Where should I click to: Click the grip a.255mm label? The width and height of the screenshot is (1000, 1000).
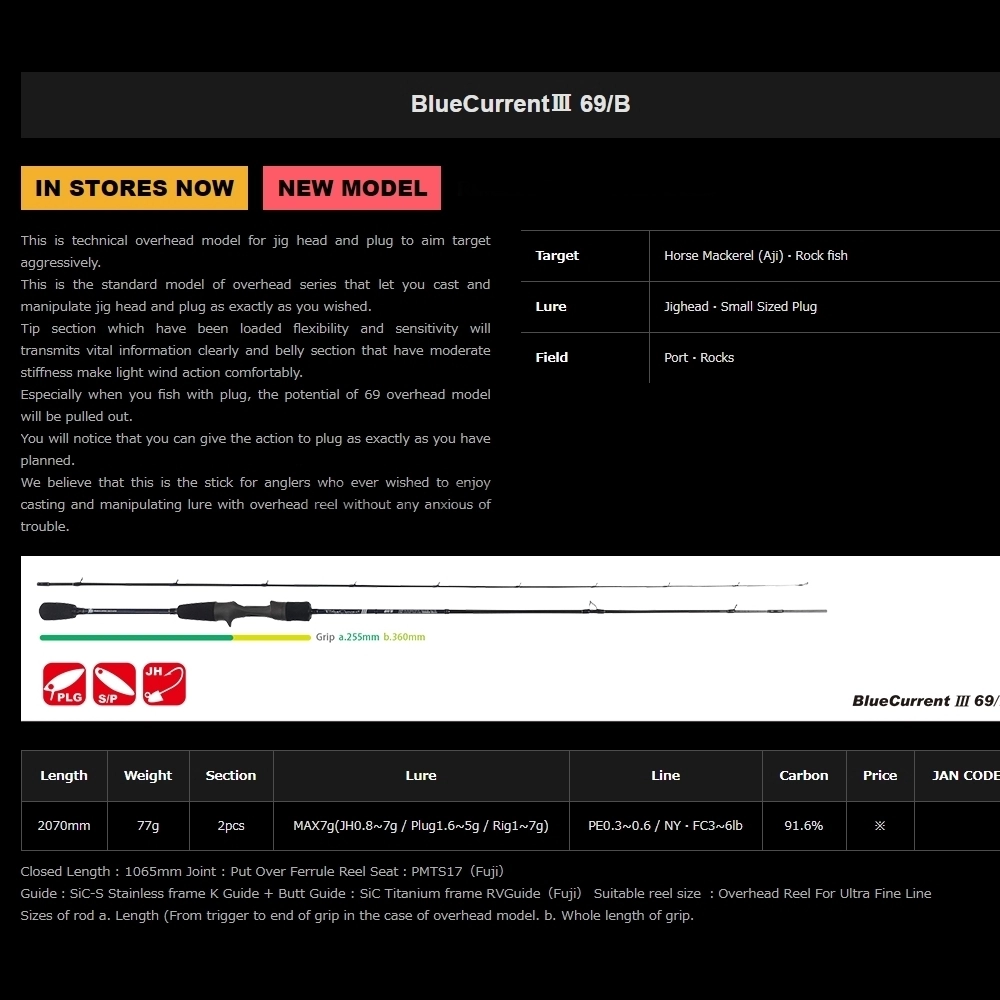tap(358, 637)
